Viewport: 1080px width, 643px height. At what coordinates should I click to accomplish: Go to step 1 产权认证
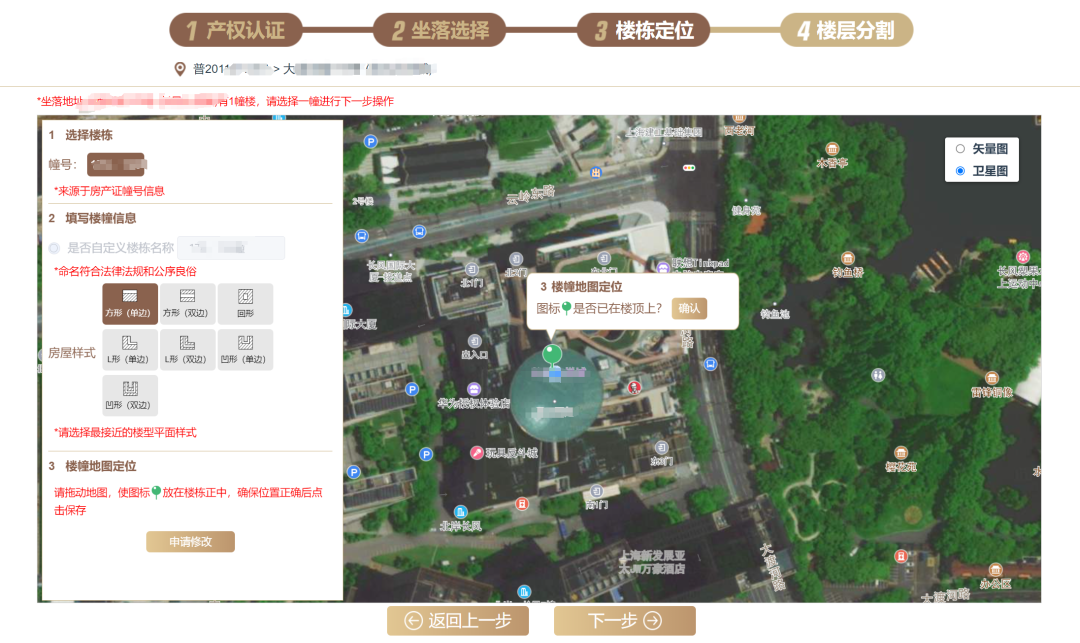tap(235, 30)
